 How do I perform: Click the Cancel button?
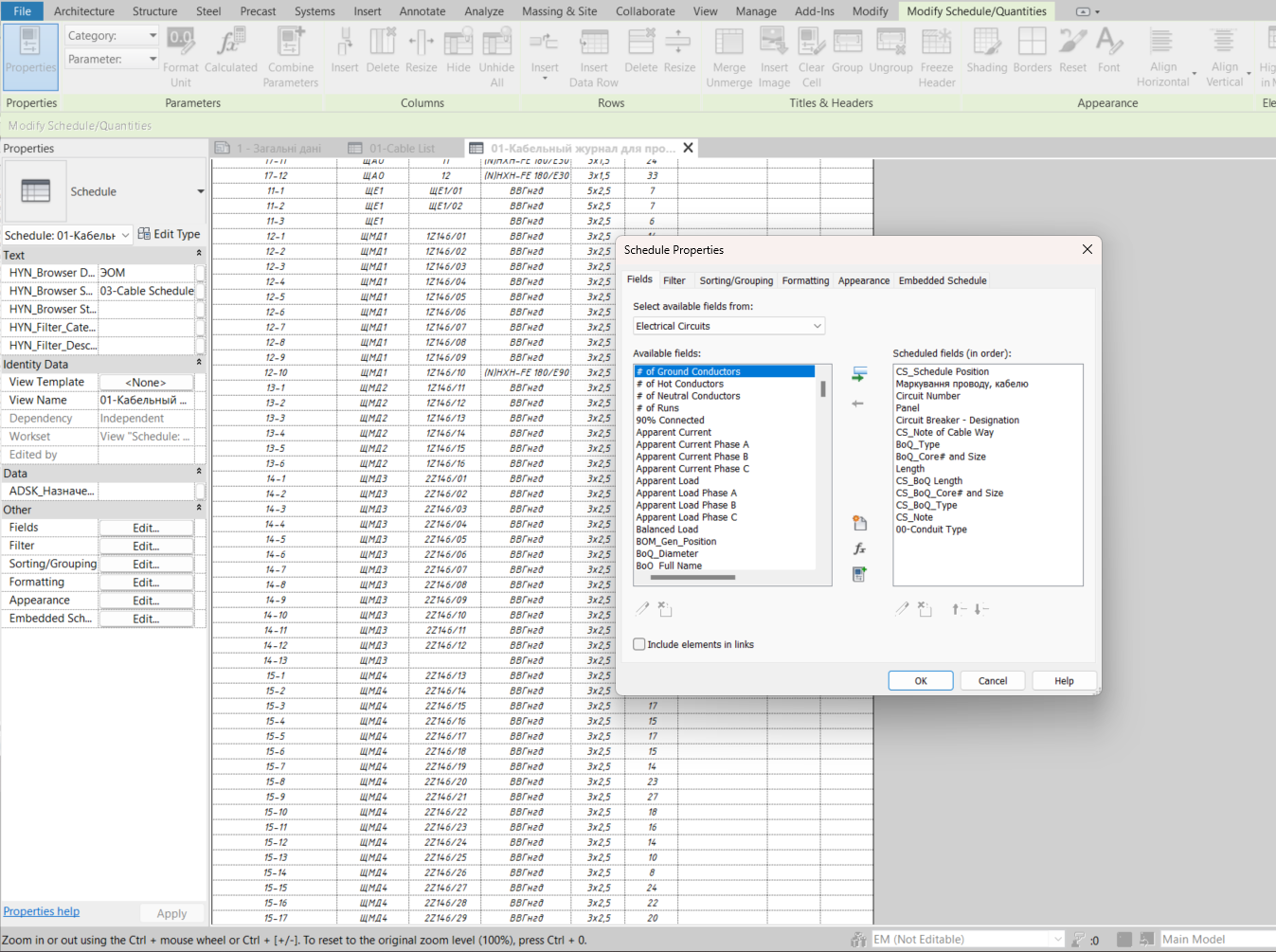(x=992, y=681)
